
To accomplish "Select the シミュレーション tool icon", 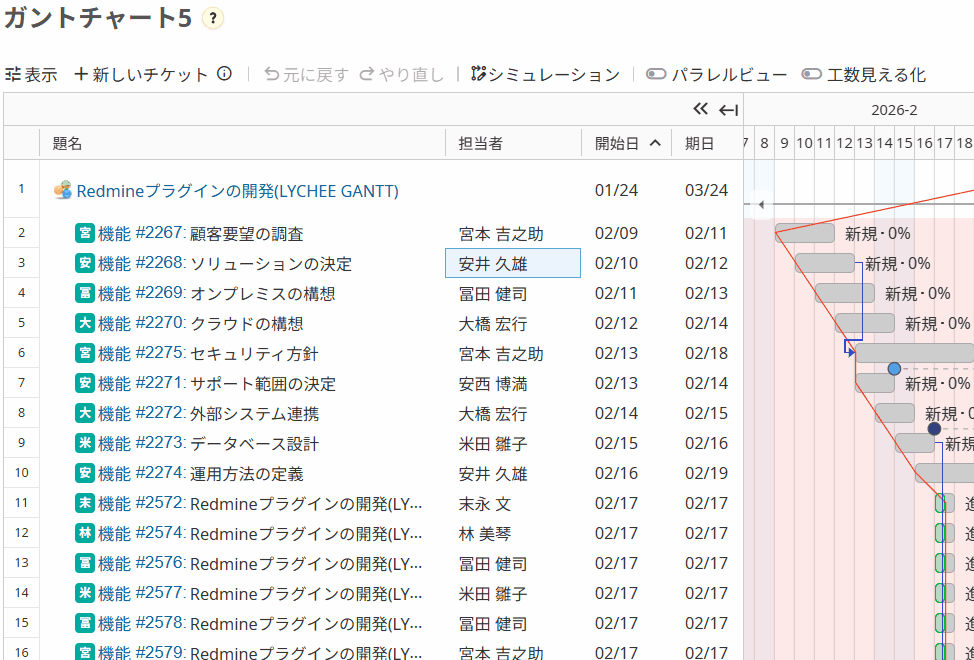I will pos(476,72).
